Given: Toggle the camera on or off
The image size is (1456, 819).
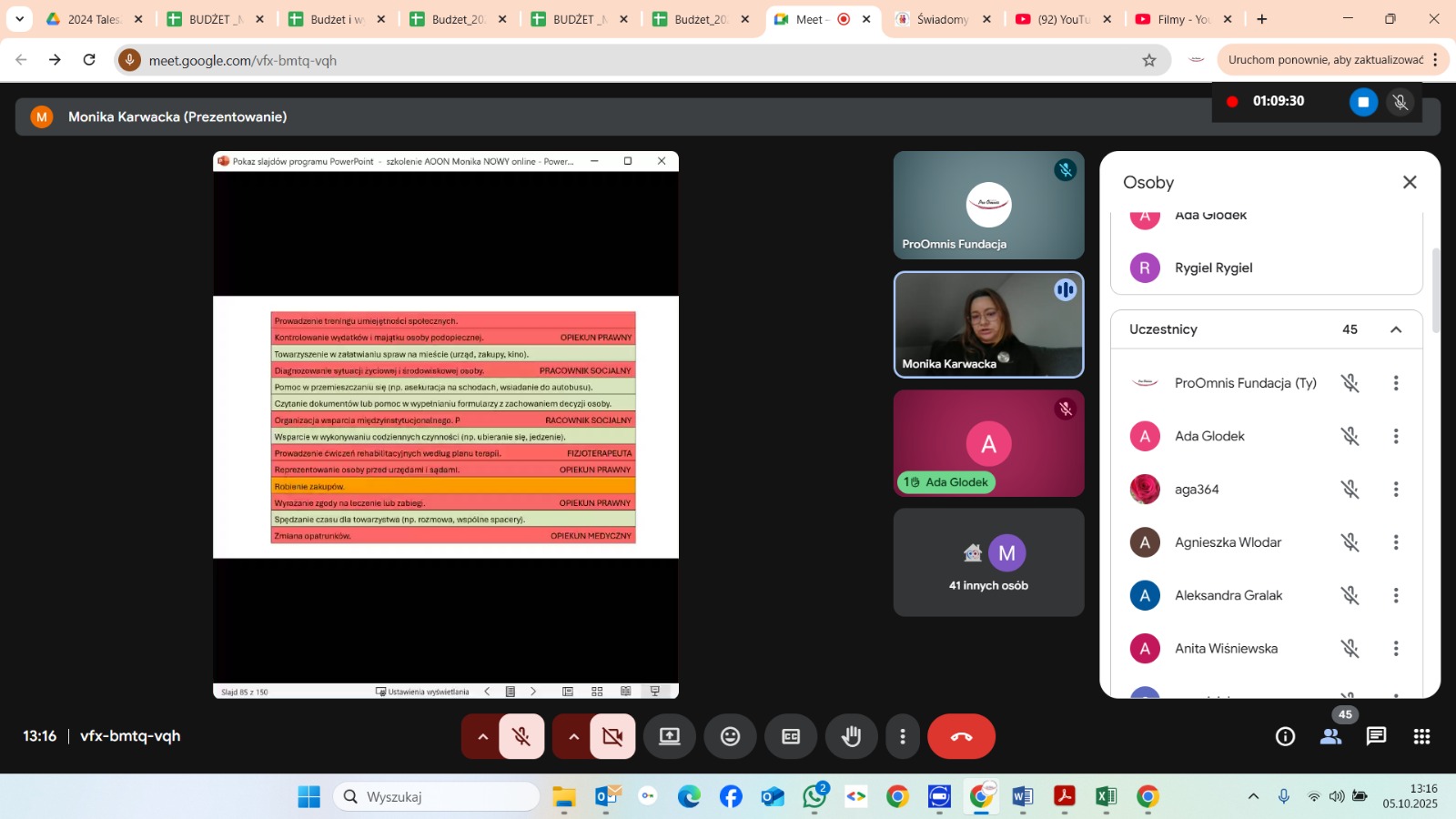Looking at the screenshot, I should pyautogui.click(x=612, y=736).
